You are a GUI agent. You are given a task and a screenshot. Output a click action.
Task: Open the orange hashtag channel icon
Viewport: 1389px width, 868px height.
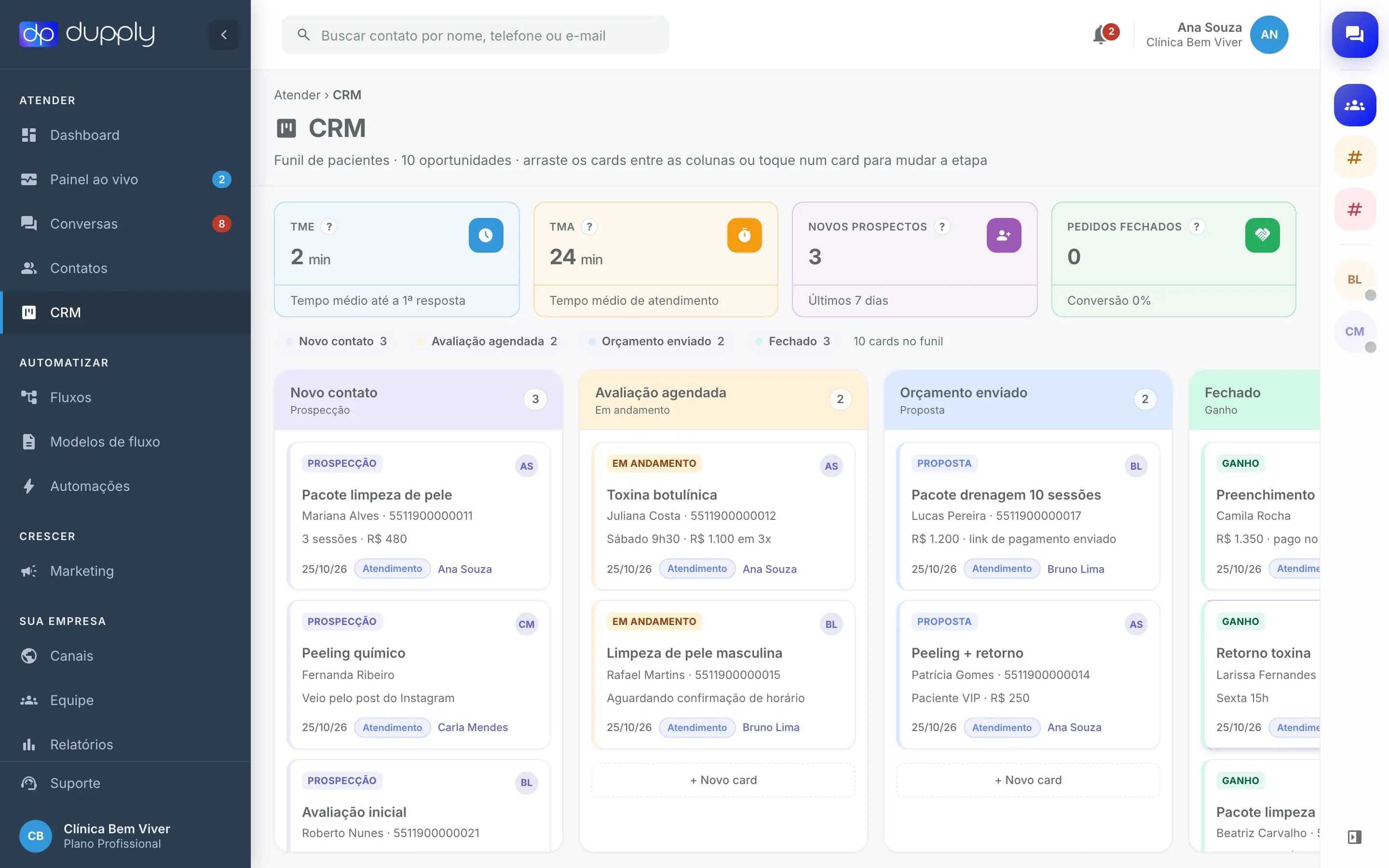1355,157
